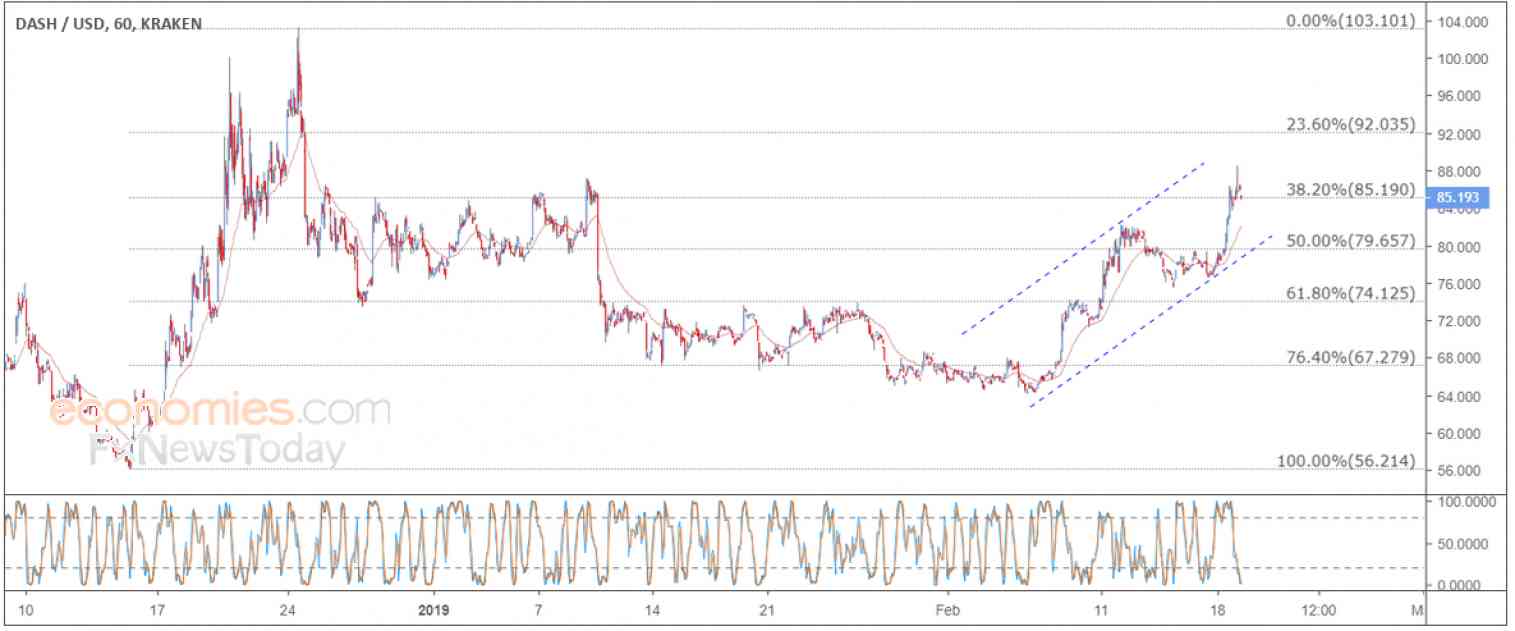Image resolution: width=1515 pixels, height=631 pixels.
Task: Select the 0.00%(103.101) Fibonacci level label
Action: tap(1352, 20)
